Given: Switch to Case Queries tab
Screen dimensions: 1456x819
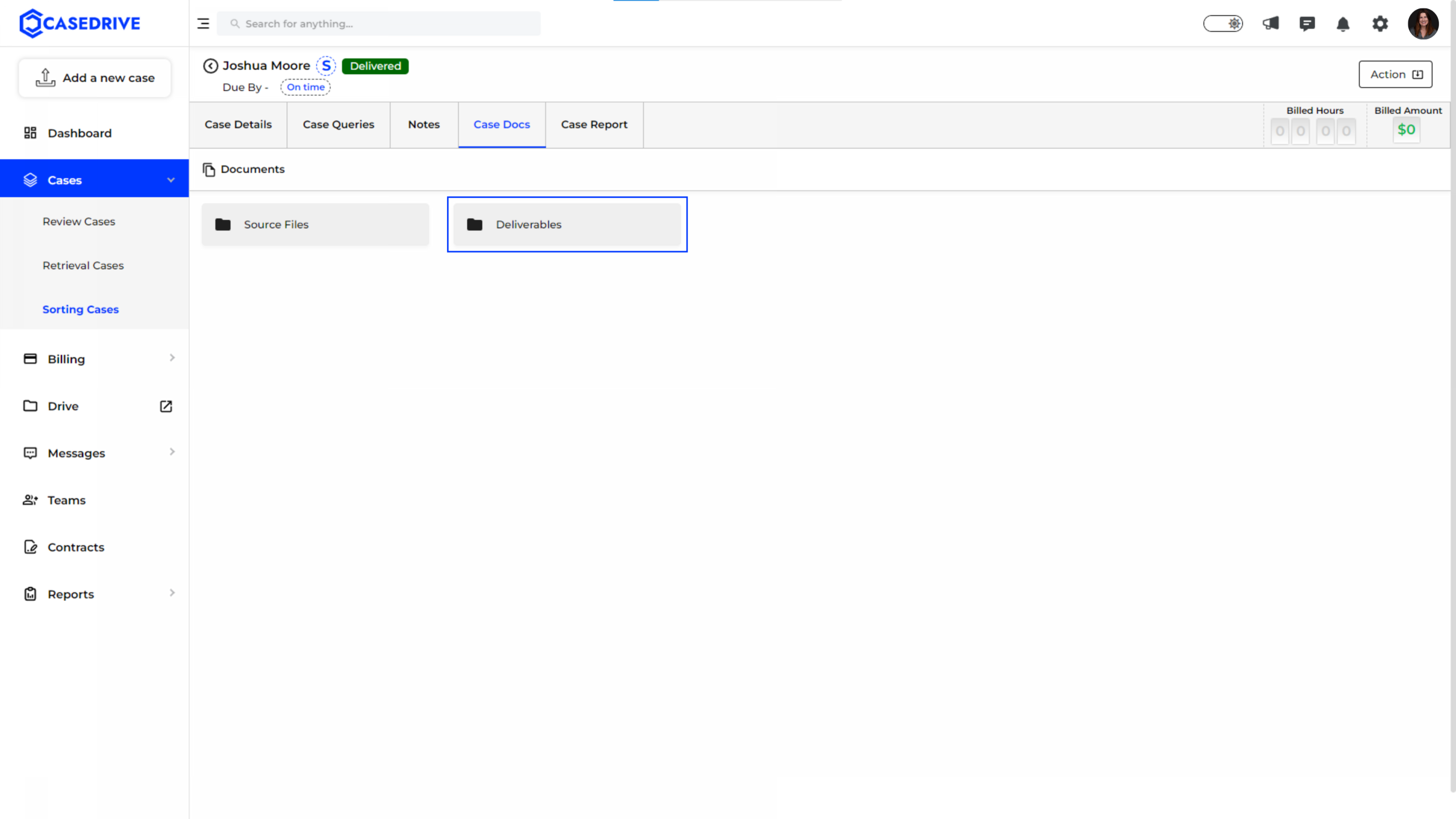Looking at the screenshot, I should pos(339,124).
